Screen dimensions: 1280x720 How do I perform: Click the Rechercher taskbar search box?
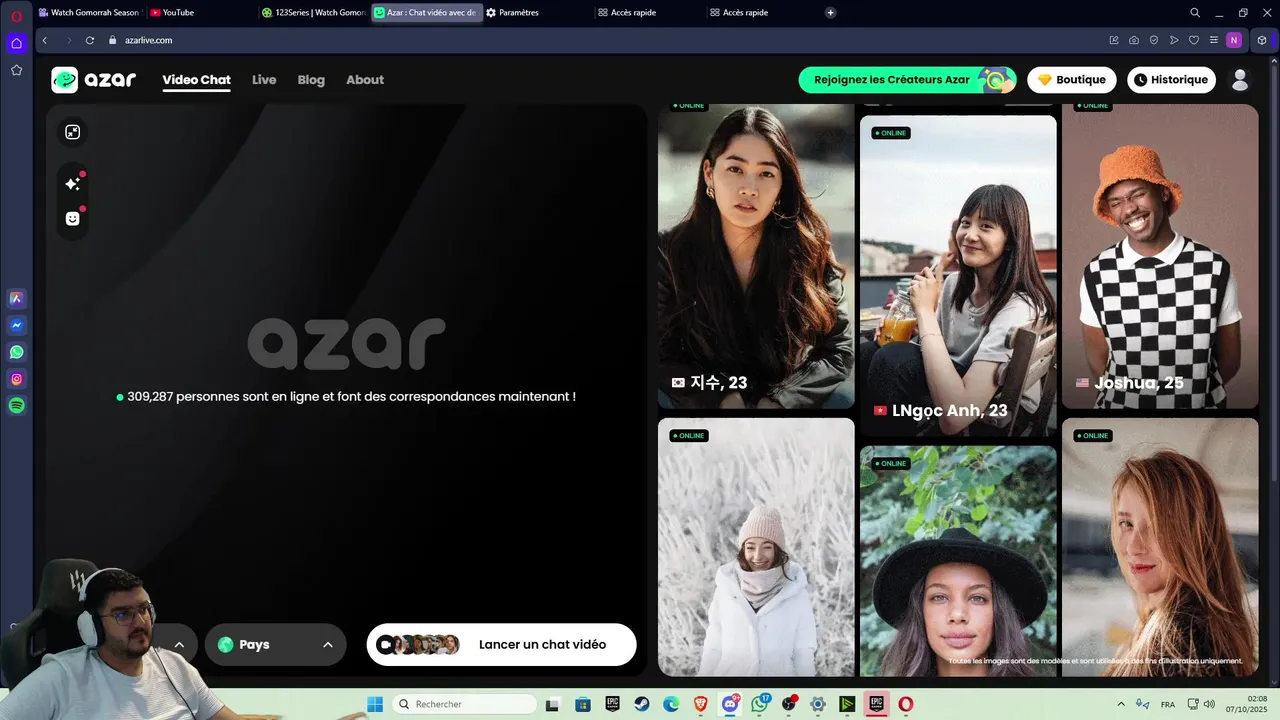coord(464,704)
